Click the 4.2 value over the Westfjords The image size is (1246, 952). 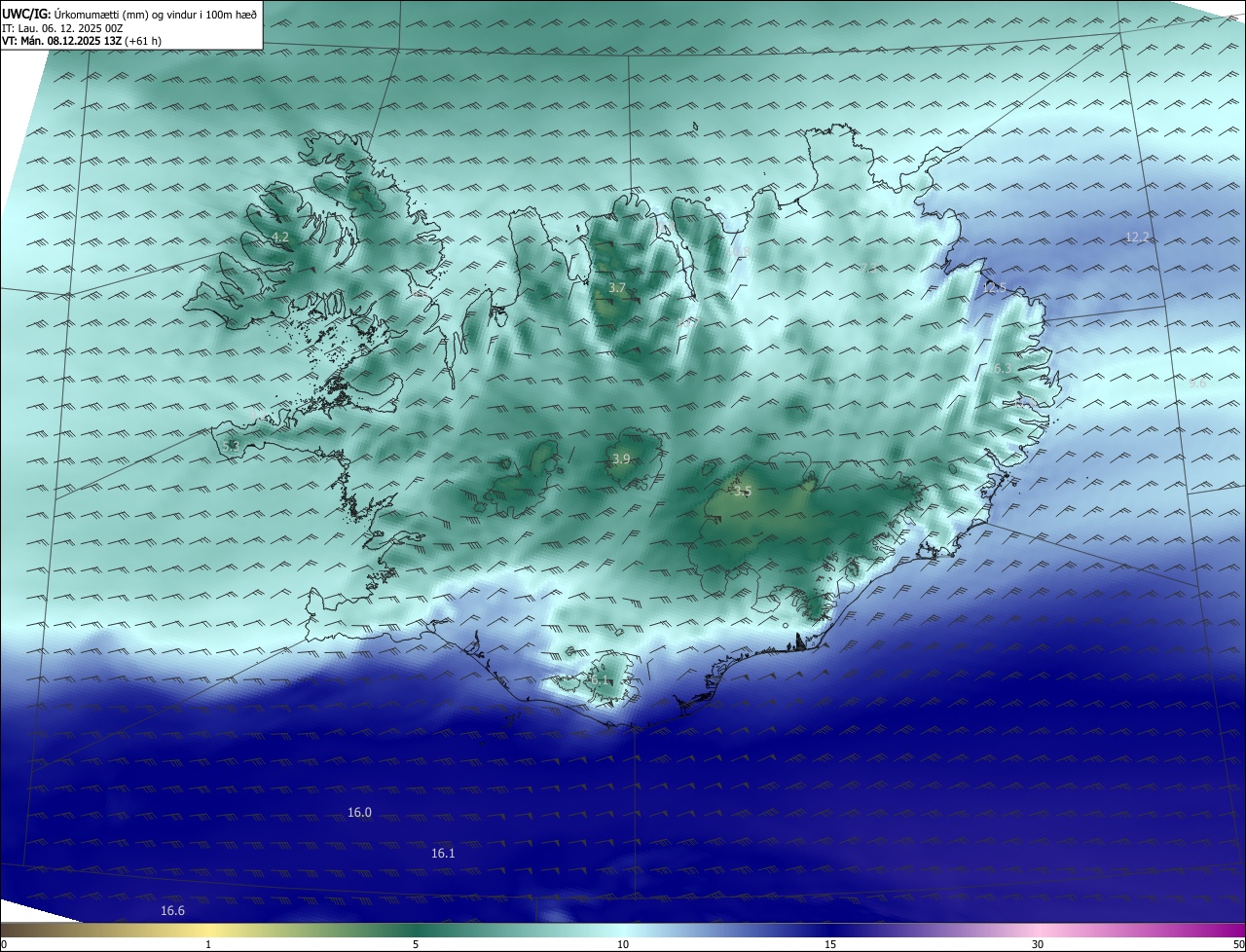coord(280,238)
